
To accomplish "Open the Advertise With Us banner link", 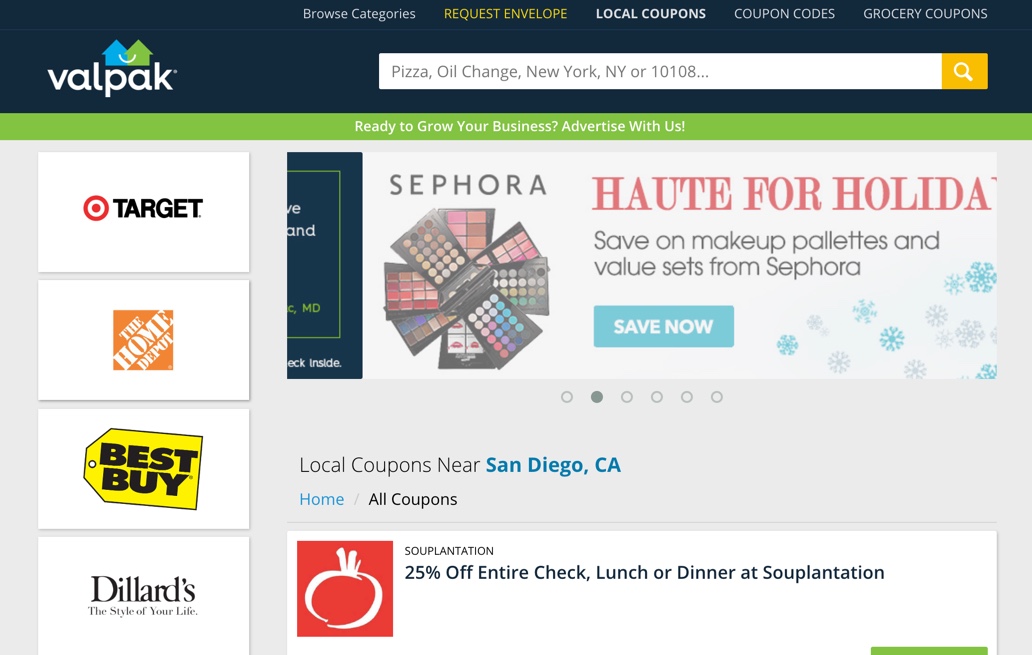I will (x=520, y=126).
